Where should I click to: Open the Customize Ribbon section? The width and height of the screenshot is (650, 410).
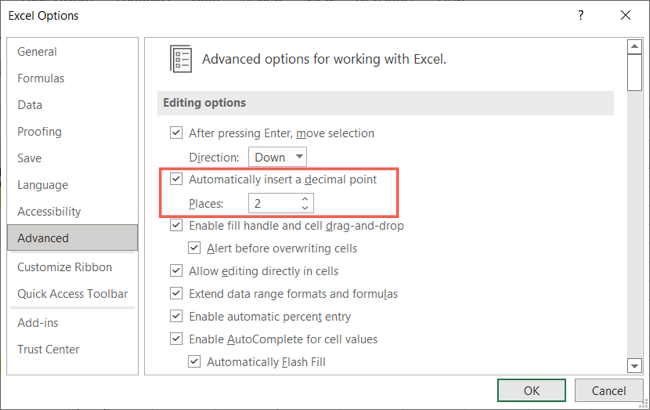[x=65, y=267]
